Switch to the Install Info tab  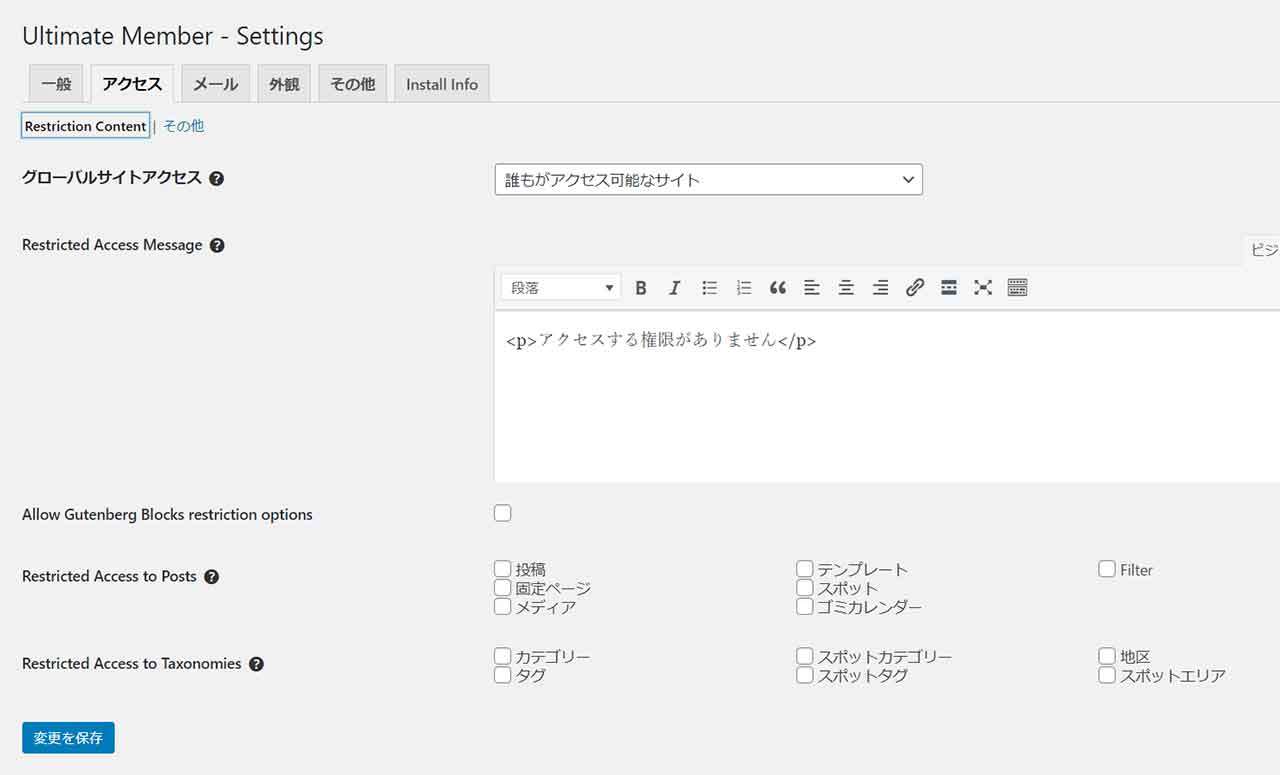tap(442, 84)
